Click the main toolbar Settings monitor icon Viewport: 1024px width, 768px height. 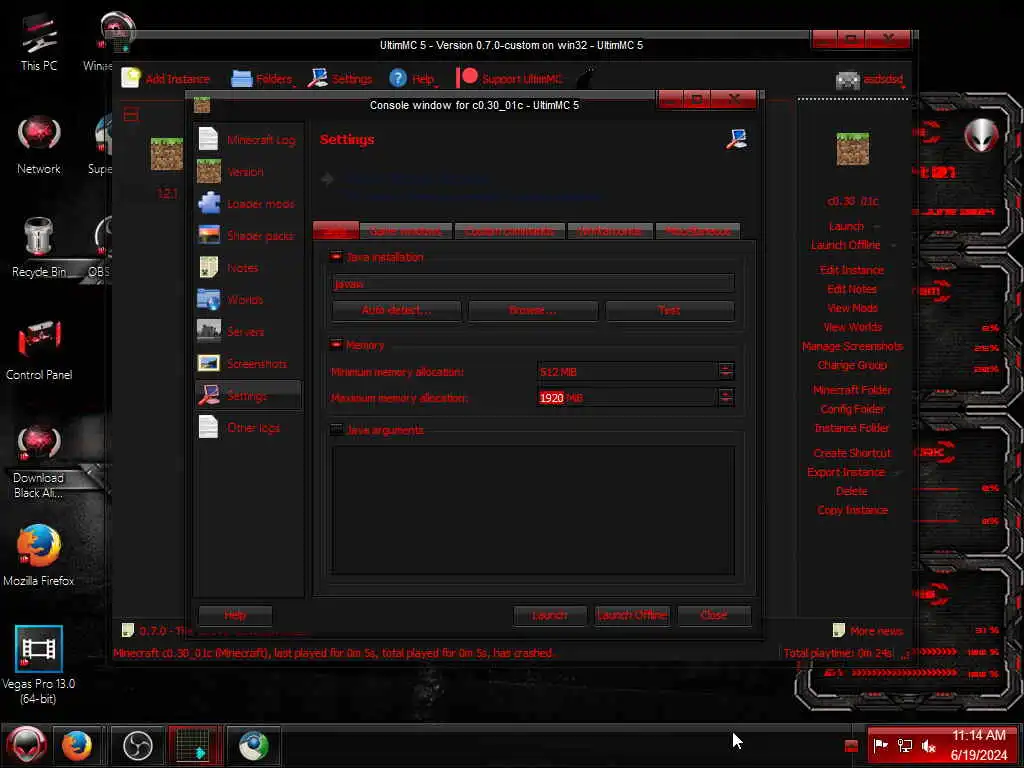coord(317,78)
